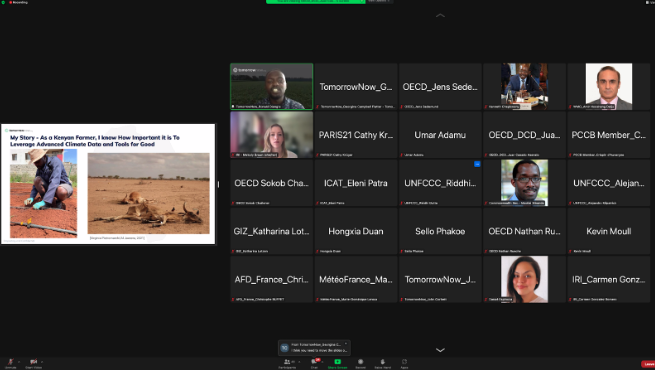Screen dimensions: 655x370
Task: Select the Hongxia Duan participant tile
Action: click(356, 231)
